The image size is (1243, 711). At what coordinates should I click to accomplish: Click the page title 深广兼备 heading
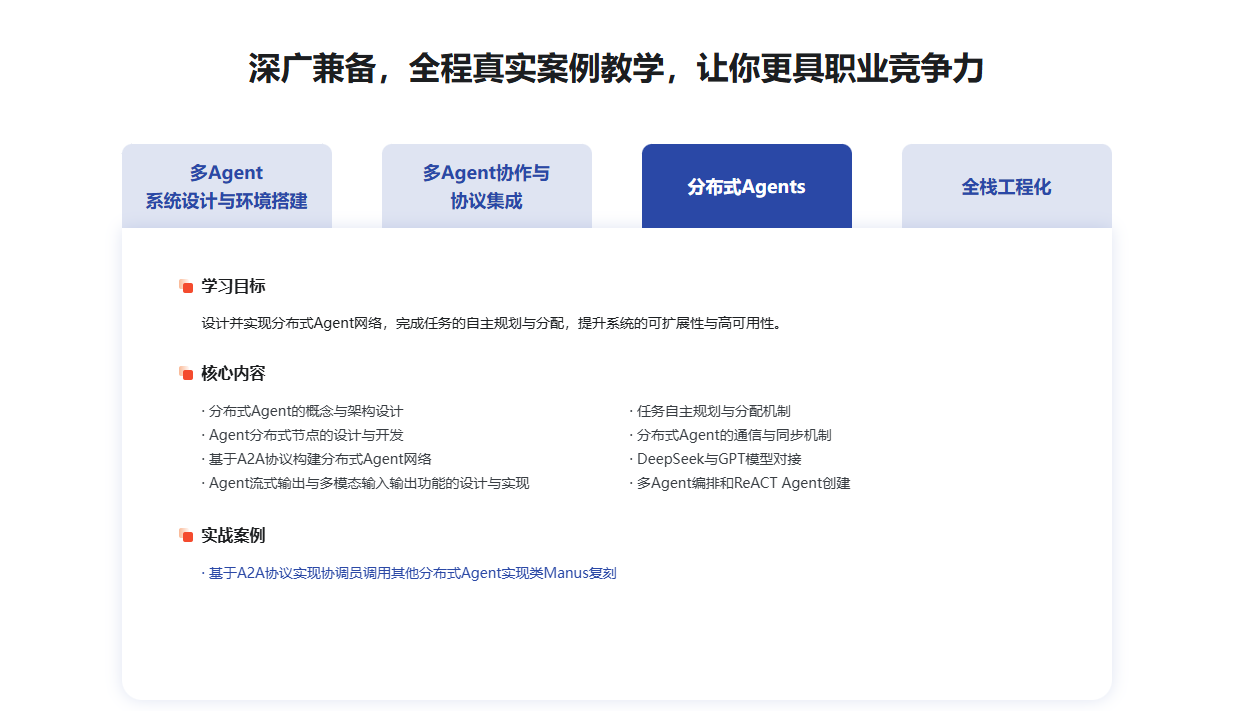pyautogui.click(x=616, y=69)
